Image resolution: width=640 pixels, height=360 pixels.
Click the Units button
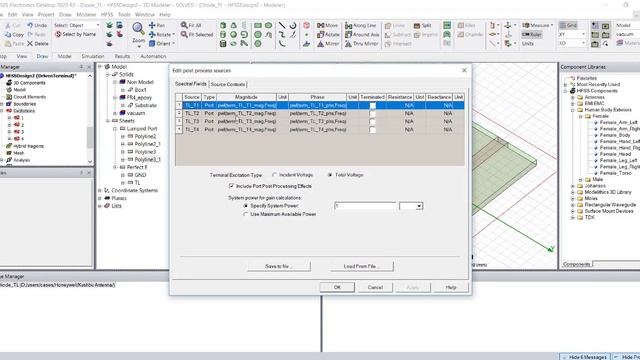click(528, 43)
